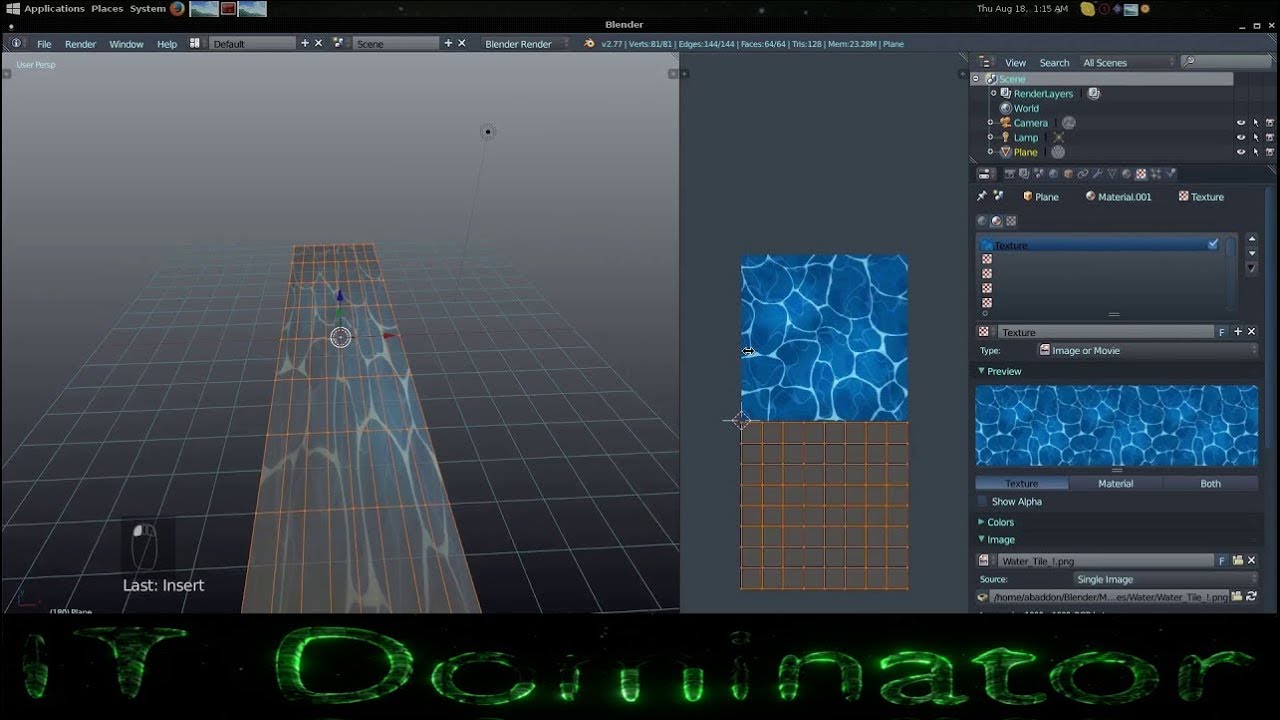The width and height of the screenshot is (1280, 720).
Task: Open the Render properties tab
Action: (x=1008, y=174)
